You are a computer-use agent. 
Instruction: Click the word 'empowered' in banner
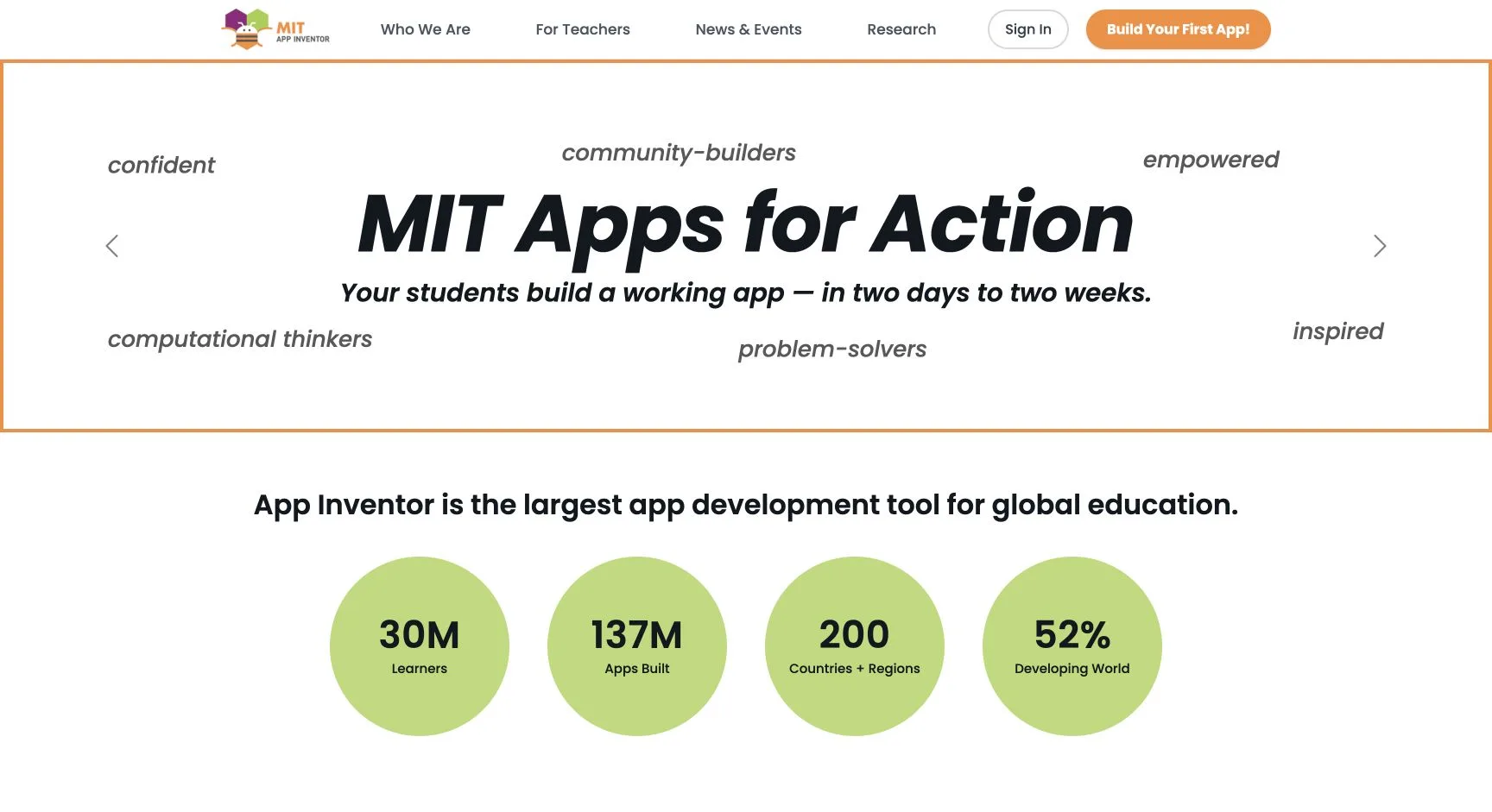pyautogui.click(x=1211, y=161)
